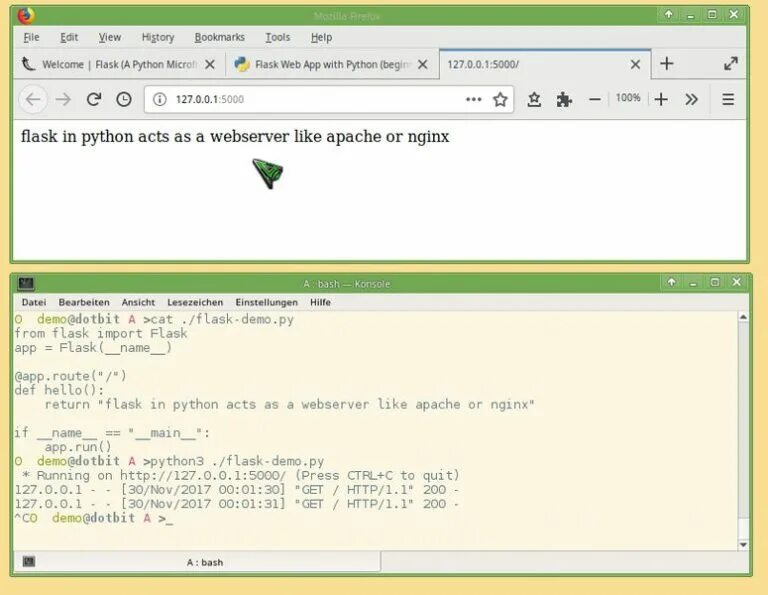
Task: Reset zoom by clicking 100%
Action: (x=628, y=98)
